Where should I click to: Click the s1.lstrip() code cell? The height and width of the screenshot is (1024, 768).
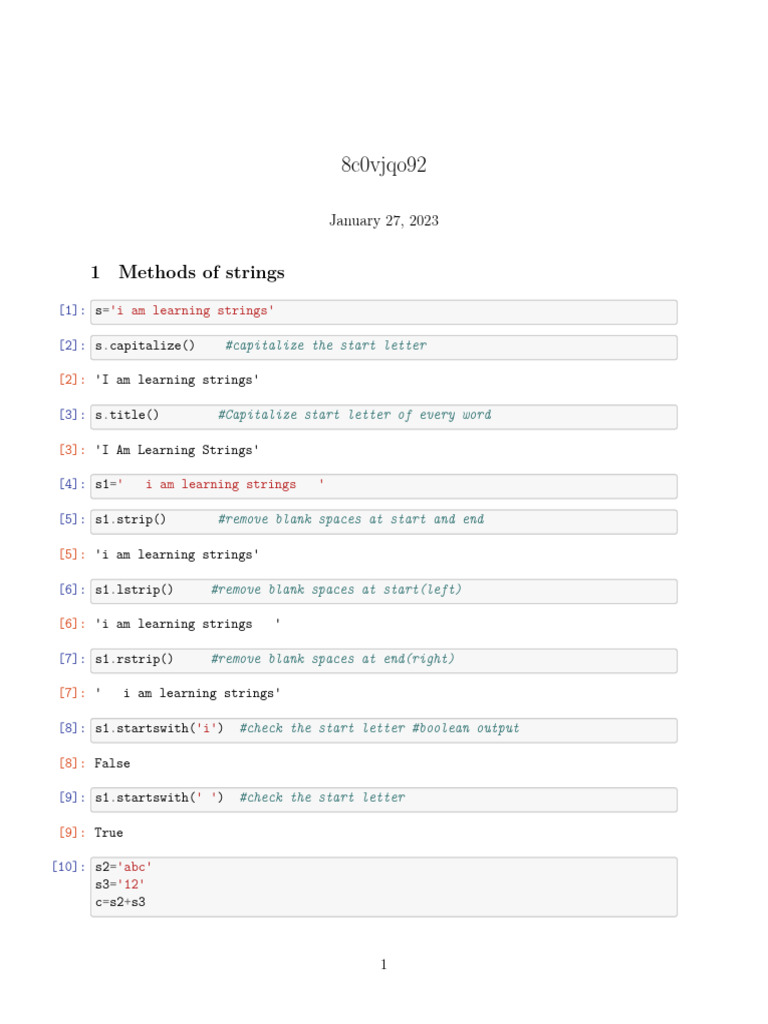383,591
